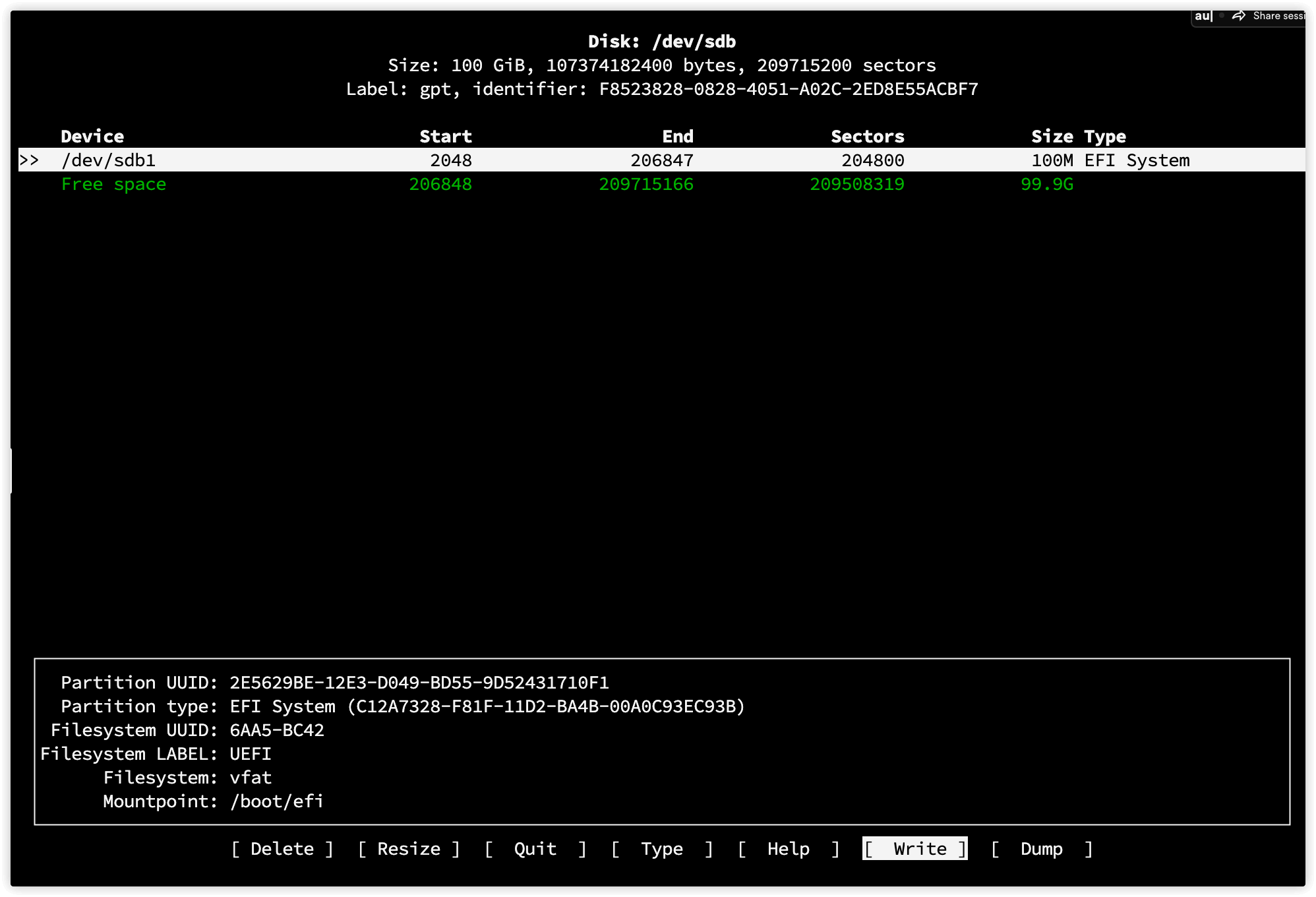Click the >> row selection marker
Screen dimensions: 1316x897
click(29, 160)
